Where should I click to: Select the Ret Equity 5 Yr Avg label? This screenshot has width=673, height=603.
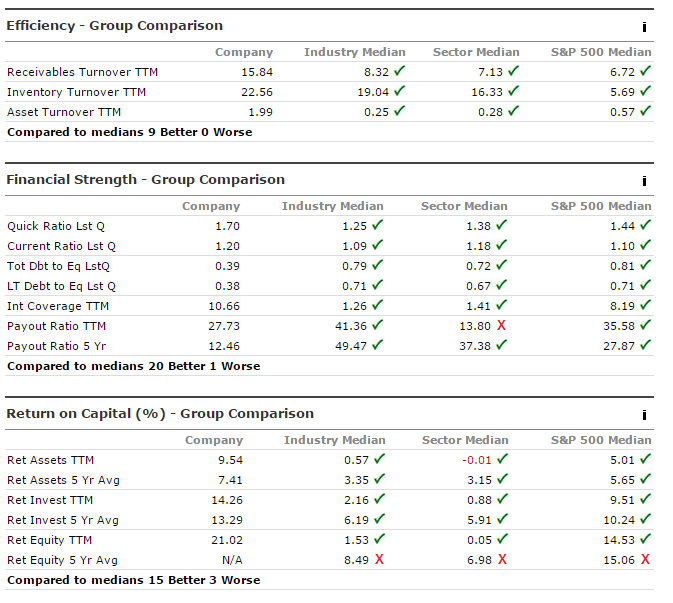coord(62,560)
